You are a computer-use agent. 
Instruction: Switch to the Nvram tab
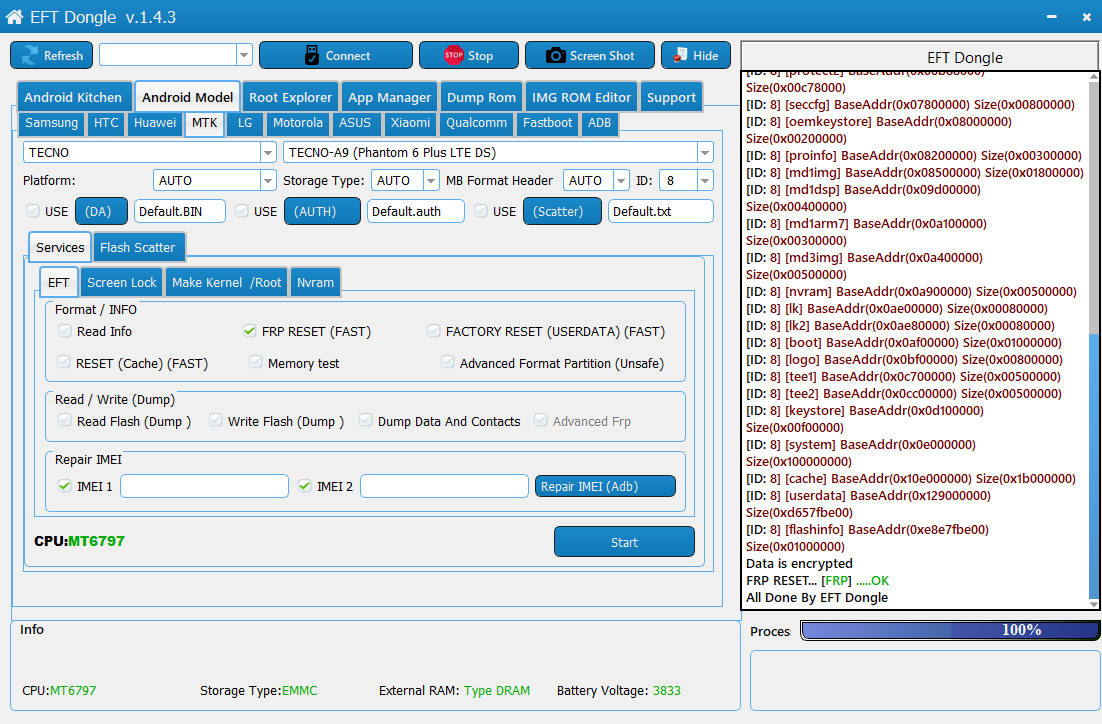(315, 283)
